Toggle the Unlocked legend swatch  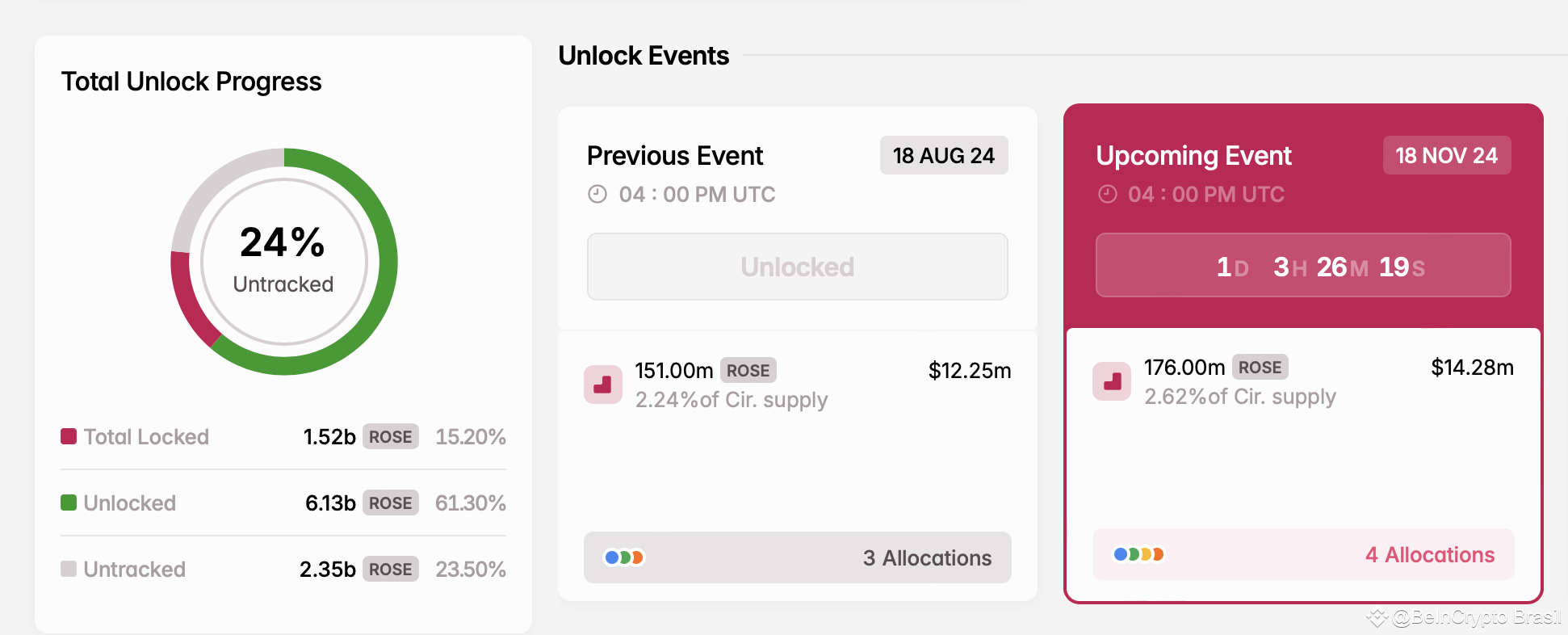(69, 503)
